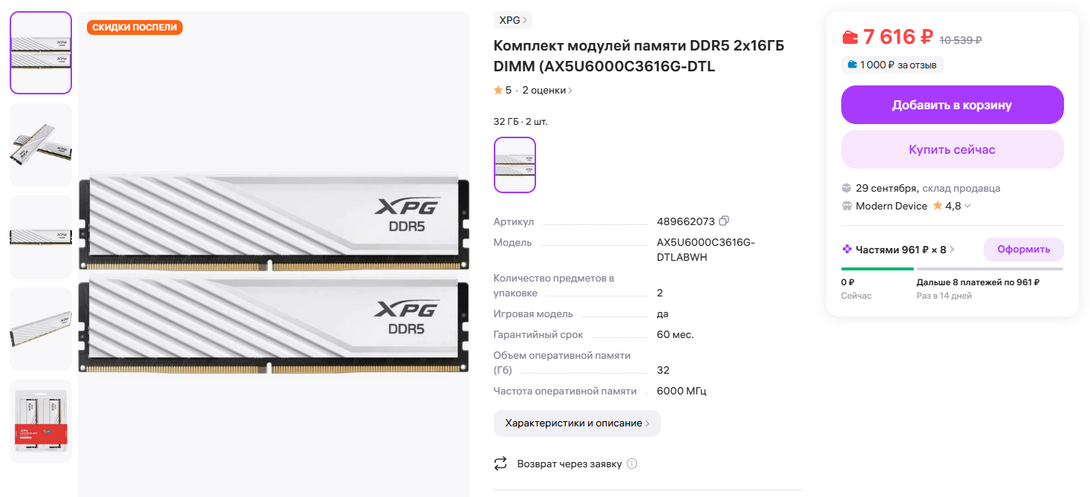Click the return arrows icon
The height and width of the screenshot is (497, 1090).
point(501,464)
